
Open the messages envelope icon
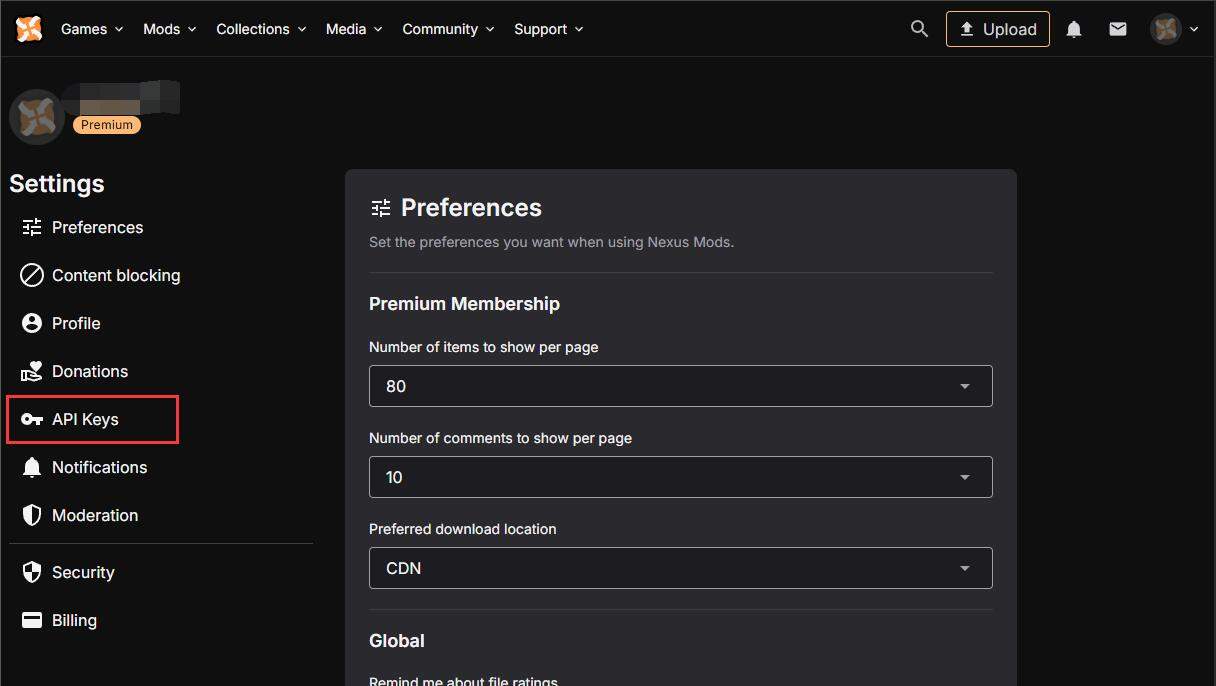pos(1118,30)
